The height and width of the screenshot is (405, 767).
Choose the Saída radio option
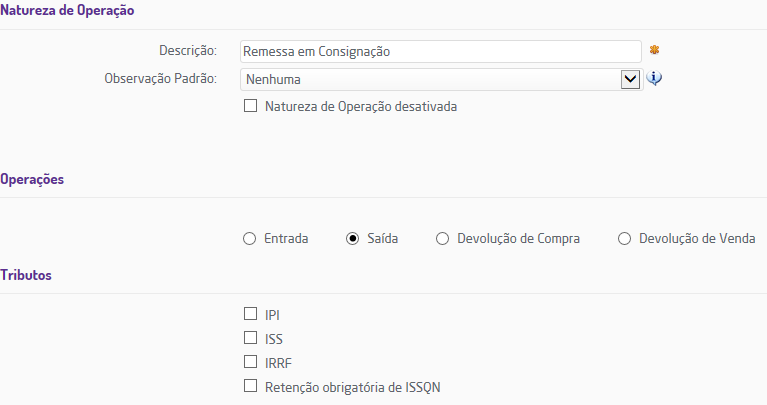352,239
